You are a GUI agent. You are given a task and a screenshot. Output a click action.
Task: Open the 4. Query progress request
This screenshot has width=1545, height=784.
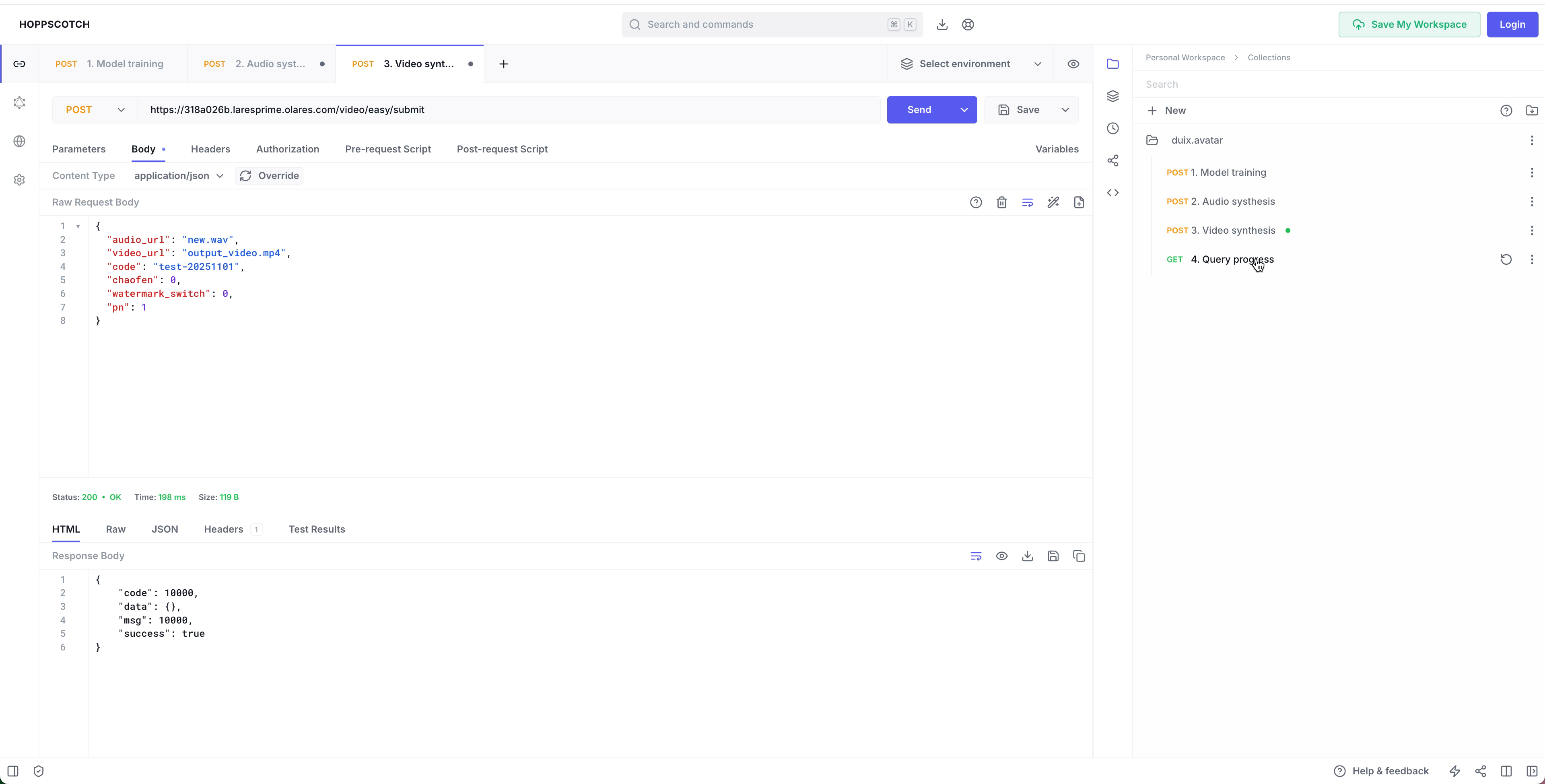[1231, 259]
